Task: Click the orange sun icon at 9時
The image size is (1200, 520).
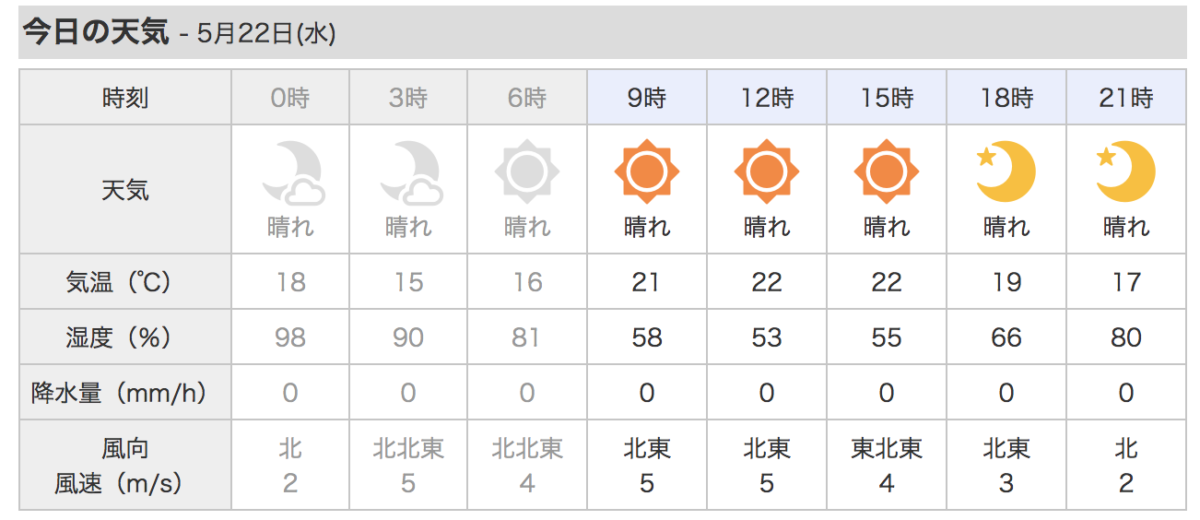Action: (646, 173)
